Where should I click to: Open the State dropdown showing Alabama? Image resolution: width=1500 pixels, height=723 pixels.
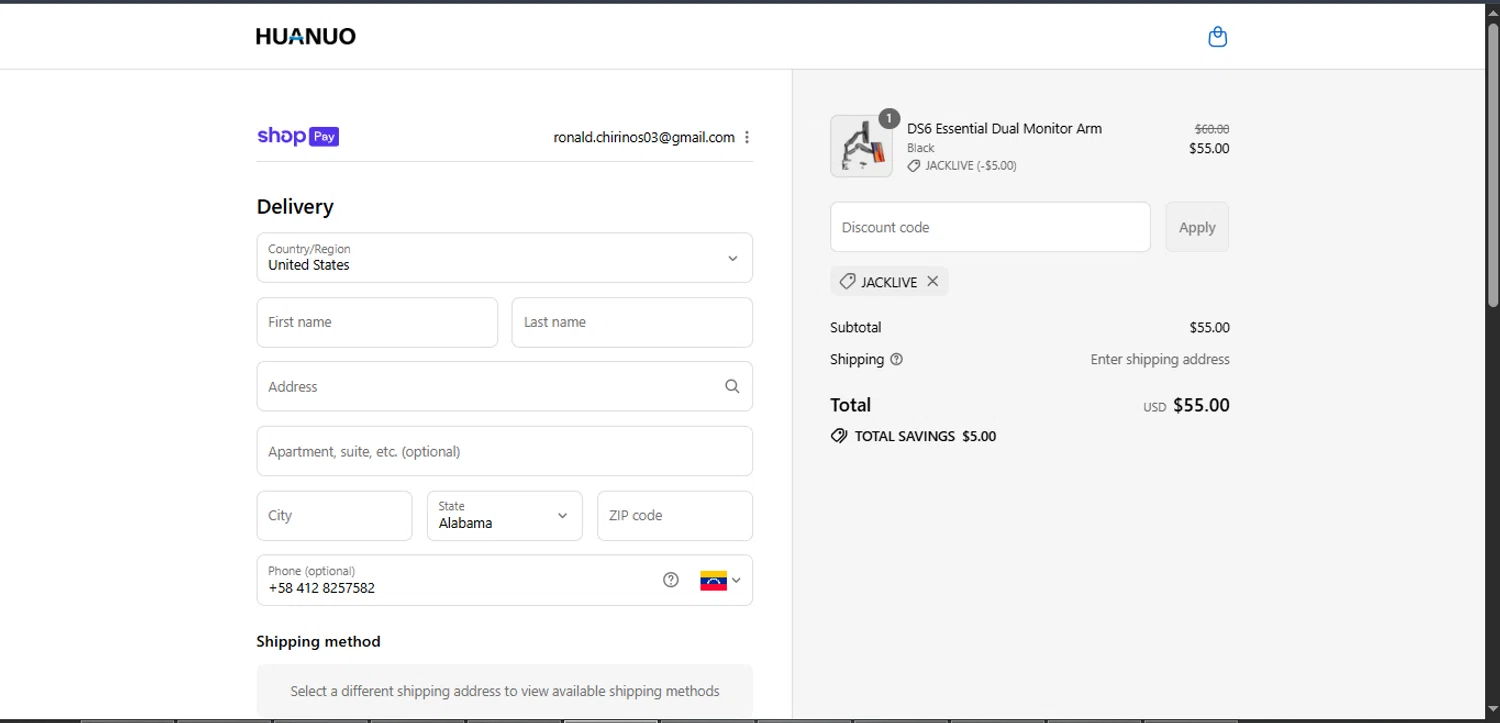(x=505, y=516)
